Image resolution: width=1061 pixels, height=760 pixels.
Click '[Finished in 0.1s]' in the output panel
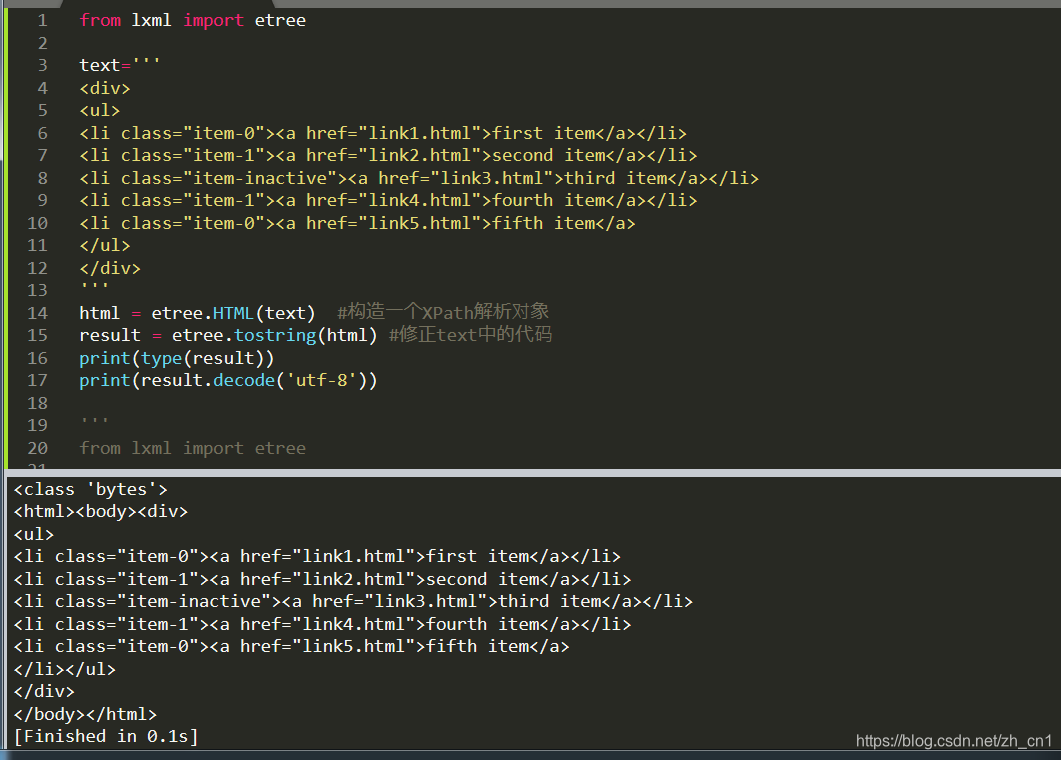pyautogui.click(x=106, y=736)
